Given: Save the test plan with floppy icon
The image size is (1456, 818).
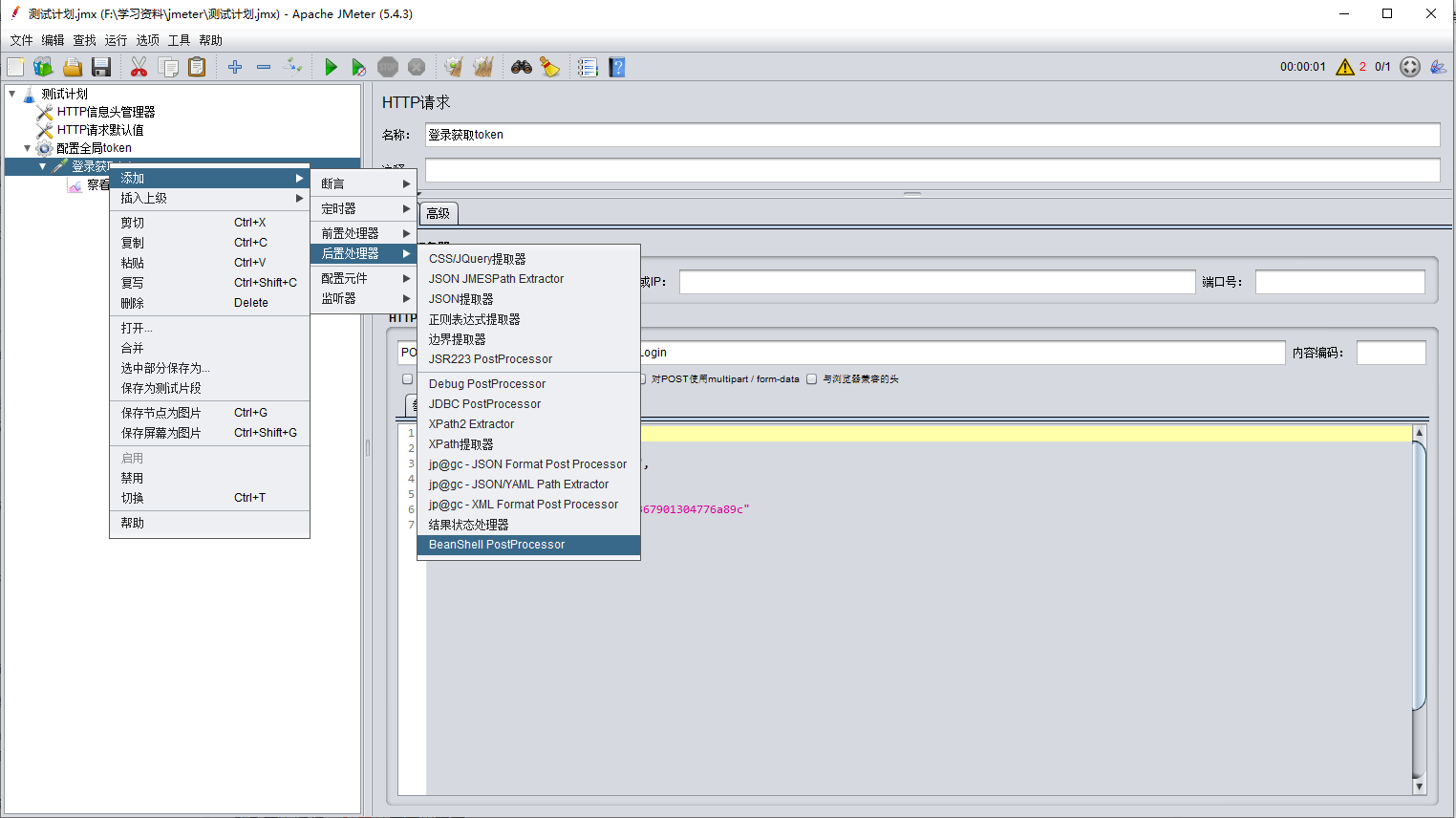Looking at the screenshot, I should pyautogui.click(x=101, y=67).
